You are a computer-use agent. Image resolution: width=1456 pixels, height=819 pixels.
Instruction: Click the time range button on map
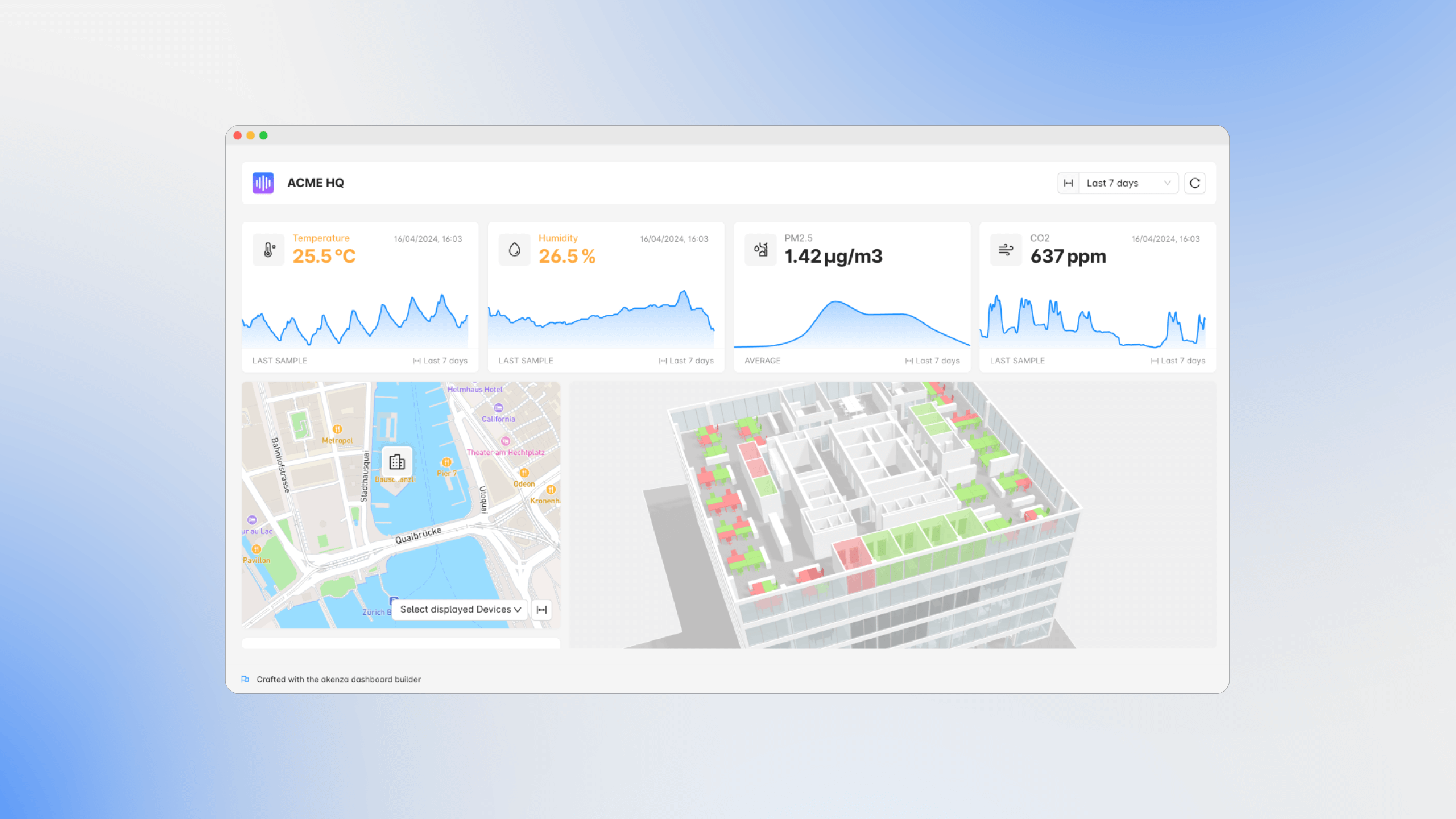point(541,610)
